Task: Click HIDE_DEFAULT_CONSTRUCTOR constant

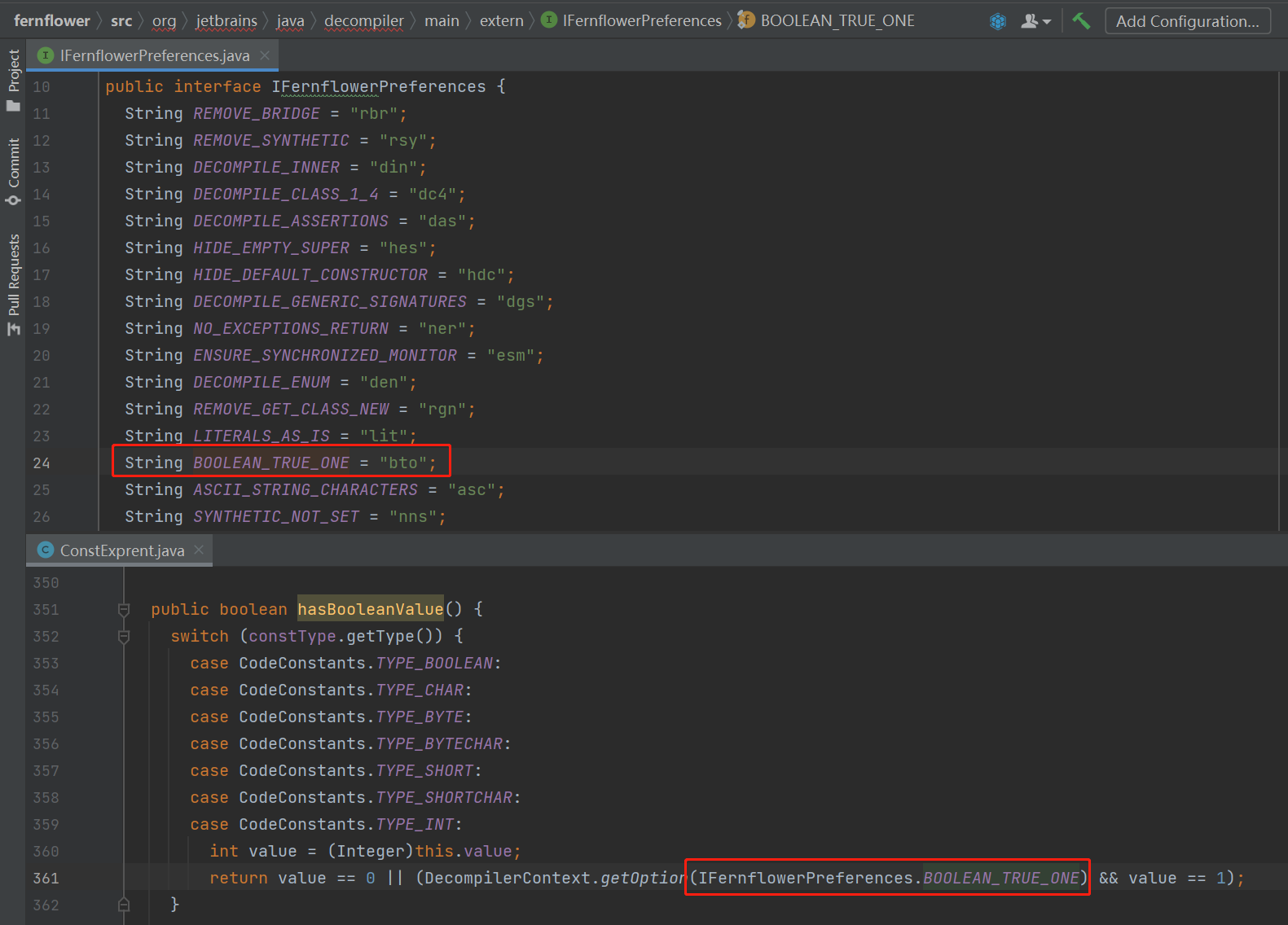Action: click(310, 274)
